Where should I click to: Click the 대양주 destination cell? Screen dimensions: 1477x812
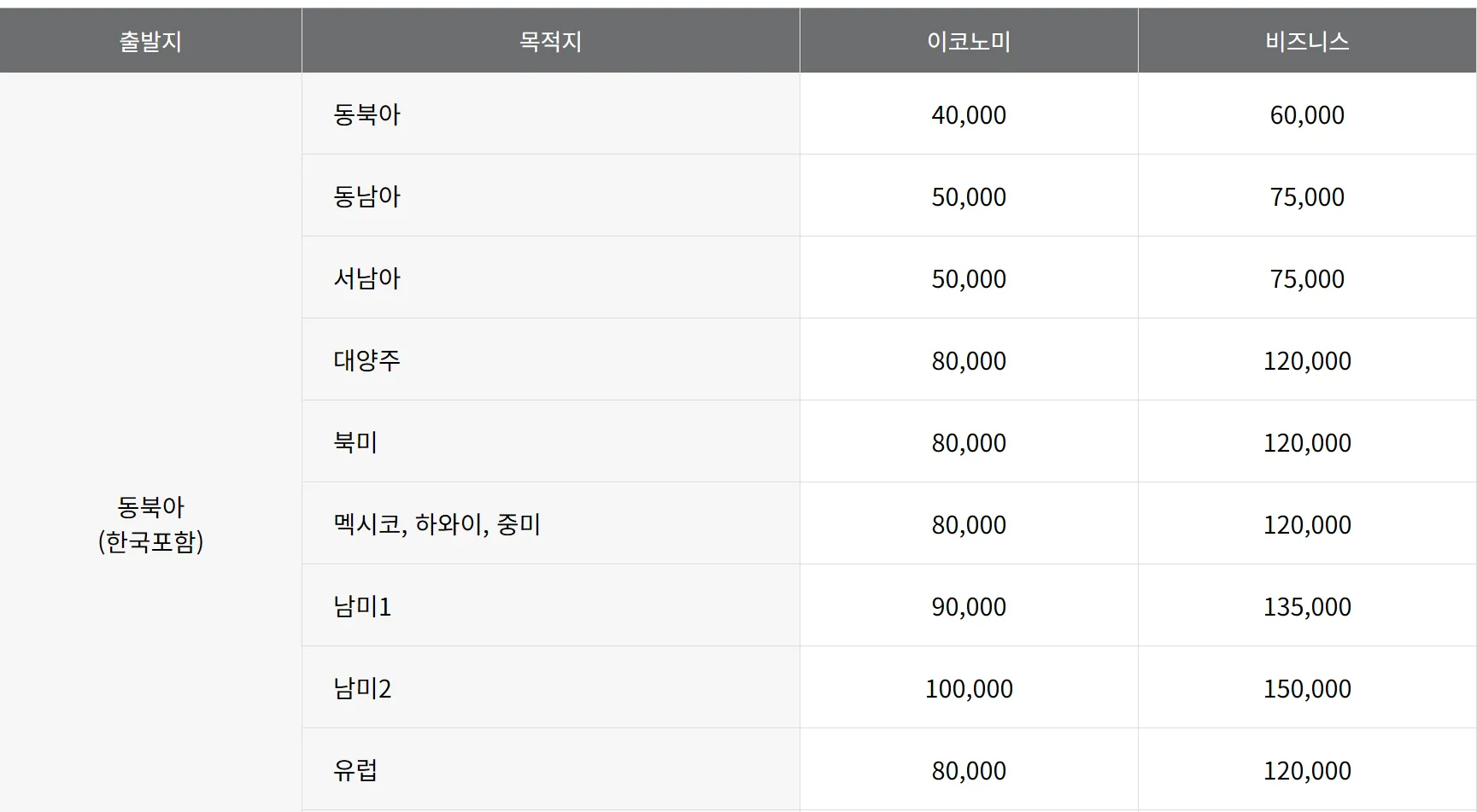point(367,360)
